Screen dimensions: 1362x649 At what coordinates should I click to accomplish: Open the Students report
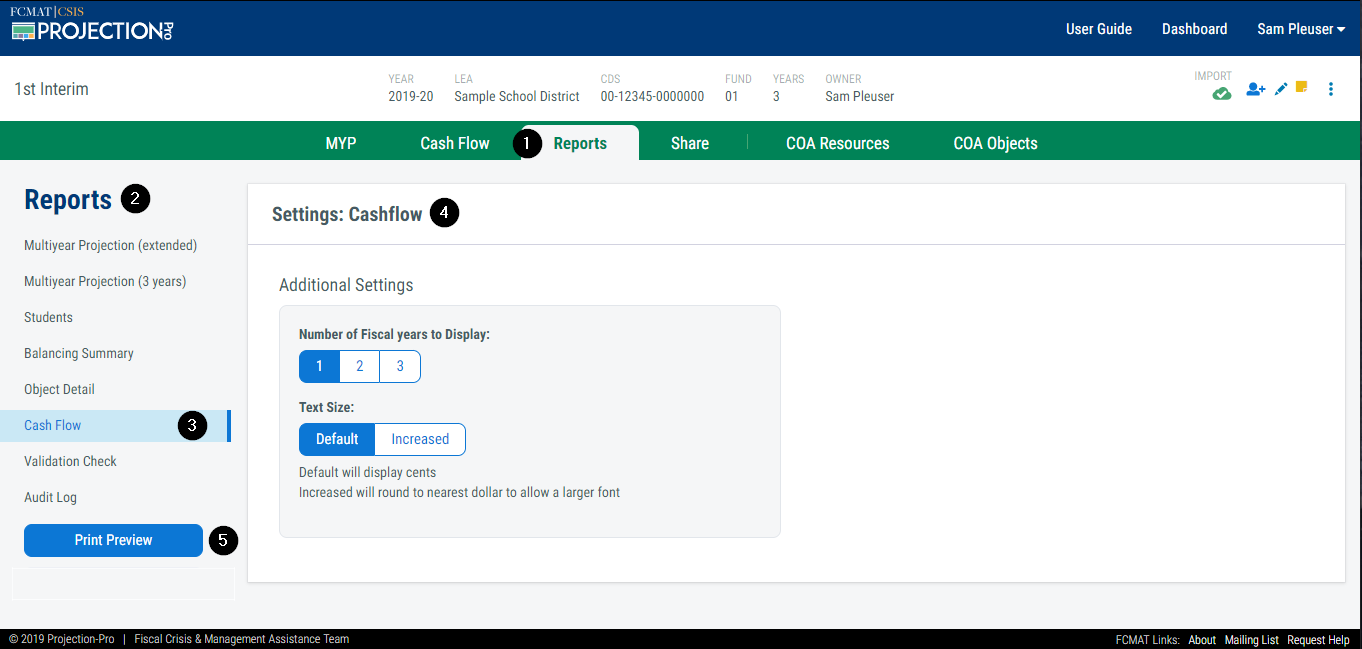(x=48, y=317)
